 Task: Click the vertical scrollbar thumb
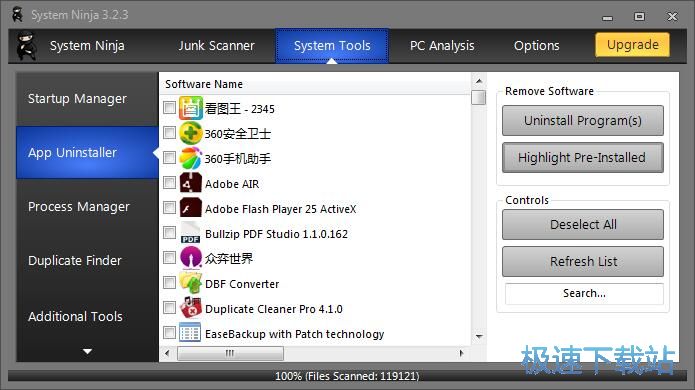(479, 97)
